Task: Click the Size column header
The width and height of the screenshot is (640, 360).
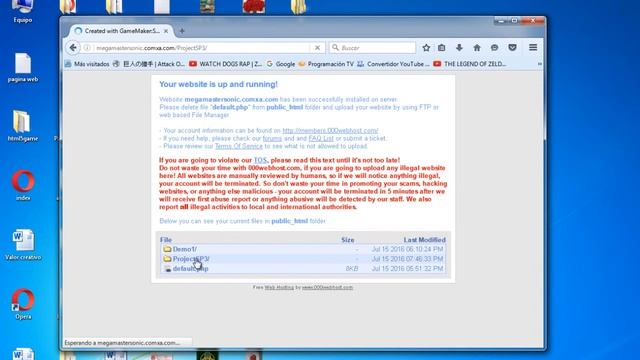Action: [x=348, y=240]
